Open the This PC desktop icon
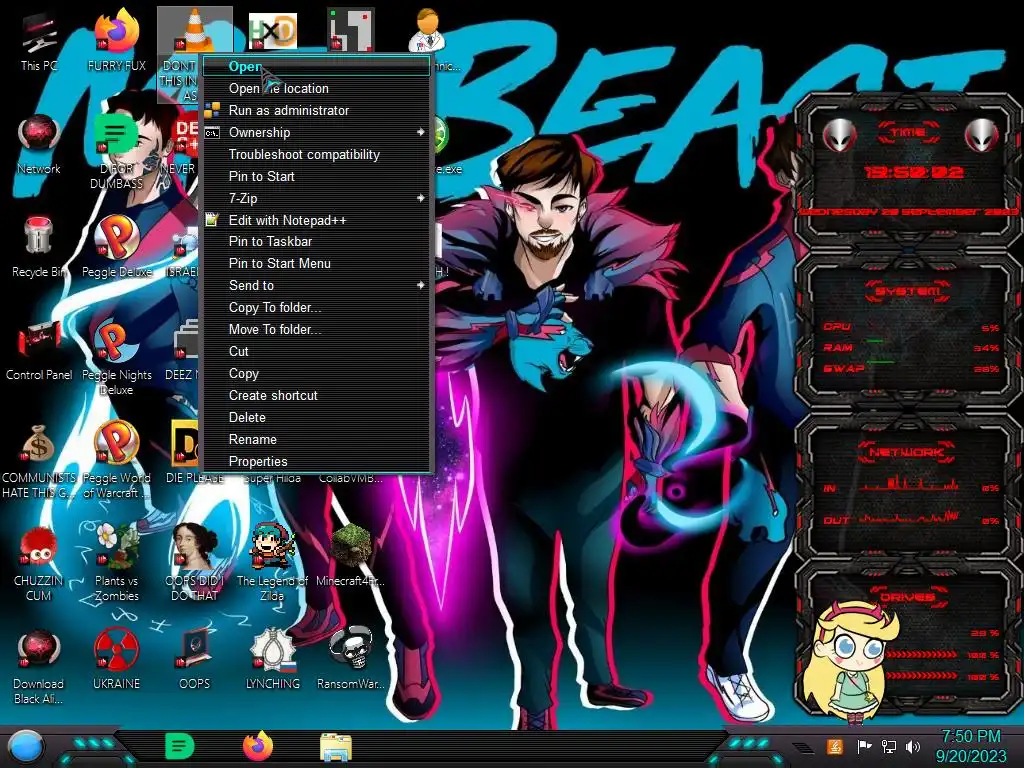Image resolution: width=1024 pixels, height=768 pixels. click(39, 39)
